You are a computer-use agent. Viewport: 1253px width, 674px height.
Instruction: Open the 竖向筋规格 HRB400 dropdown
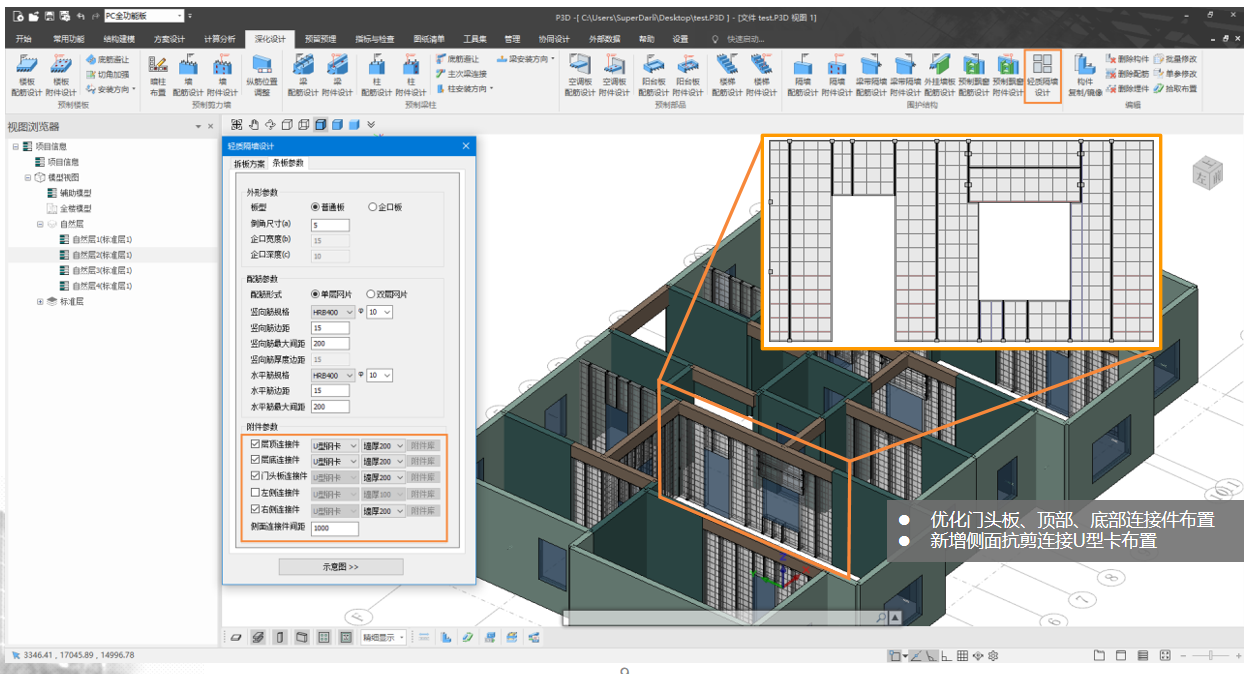coord(333,312)
